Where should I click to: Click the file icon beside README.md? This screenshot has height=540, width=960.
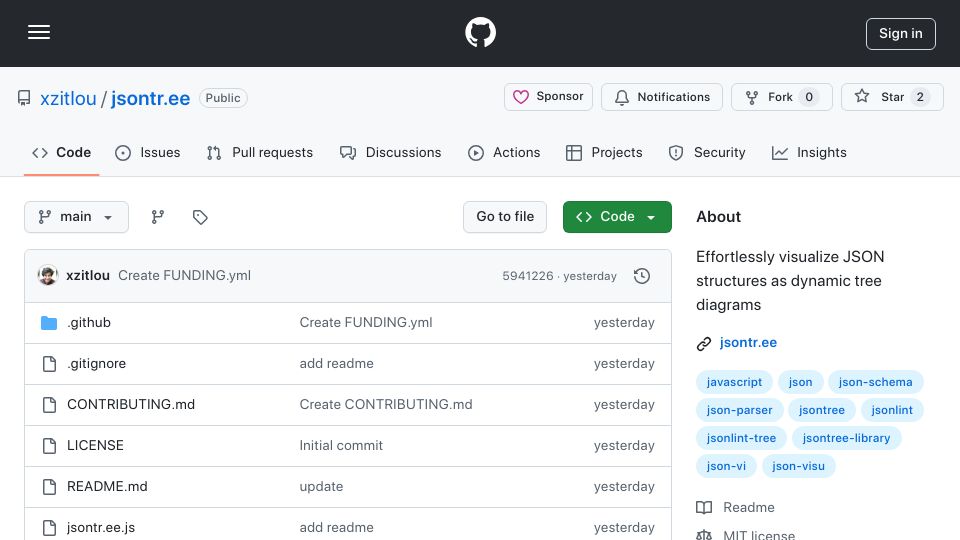50,487
